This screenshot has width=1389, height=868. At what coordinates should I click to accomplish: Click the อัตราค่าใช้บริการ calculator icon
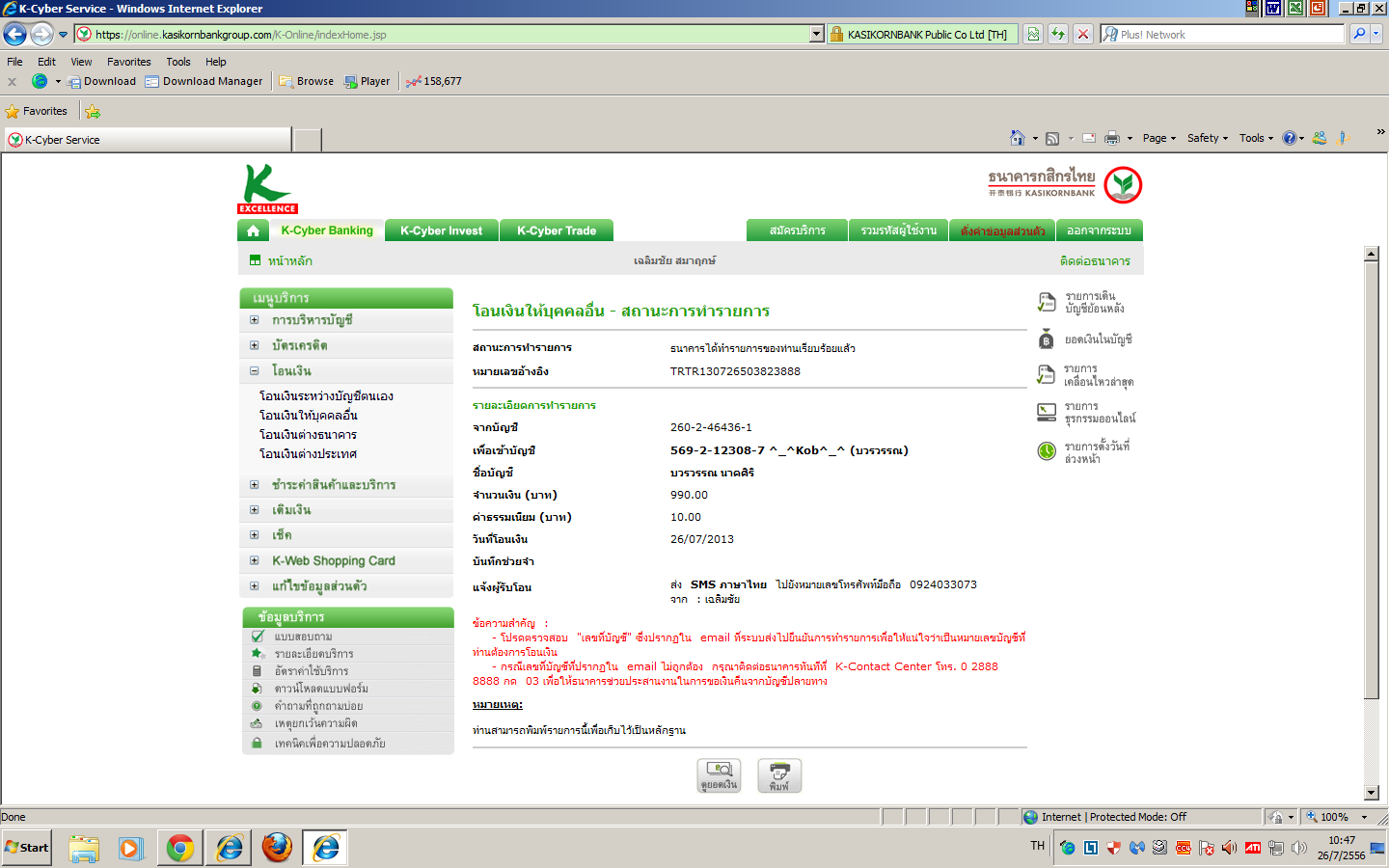[x=257, y=671]
